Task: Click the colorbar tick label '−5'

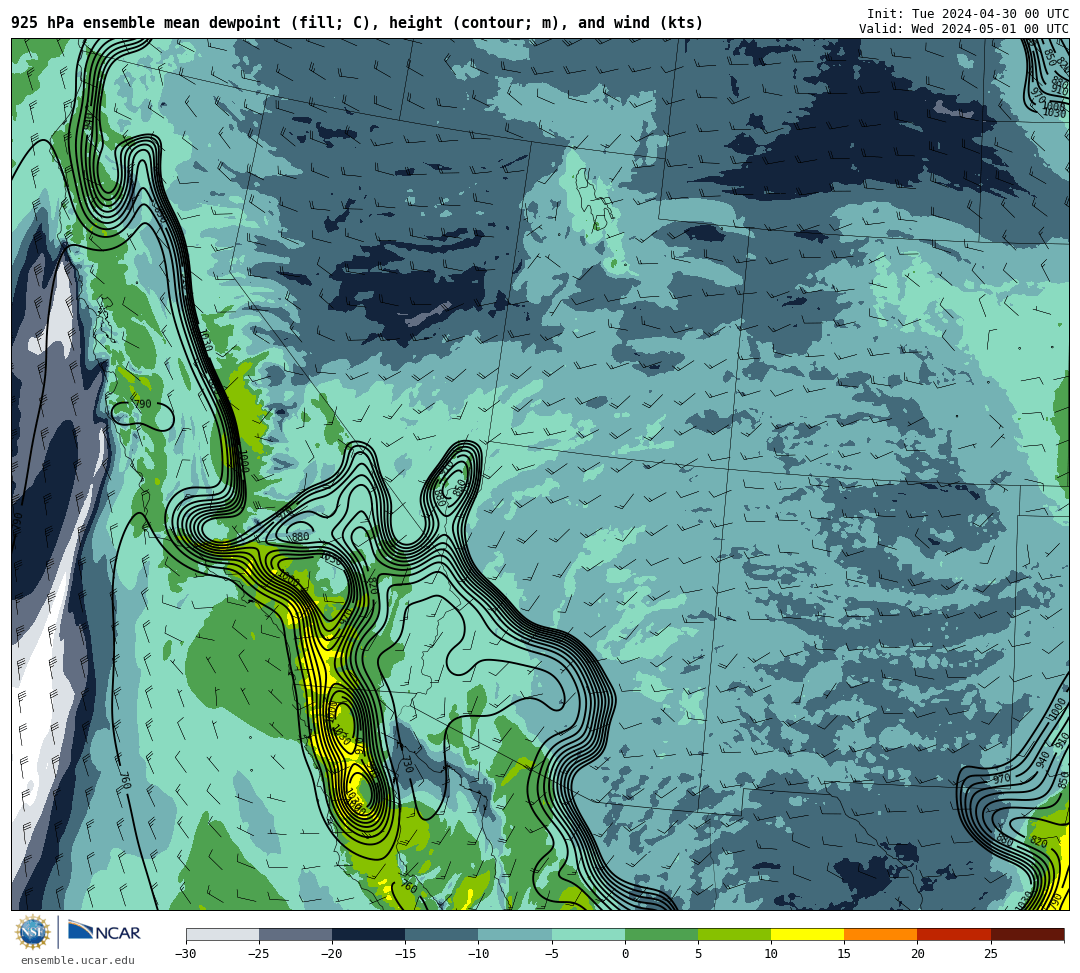Action: pos(552,954)
